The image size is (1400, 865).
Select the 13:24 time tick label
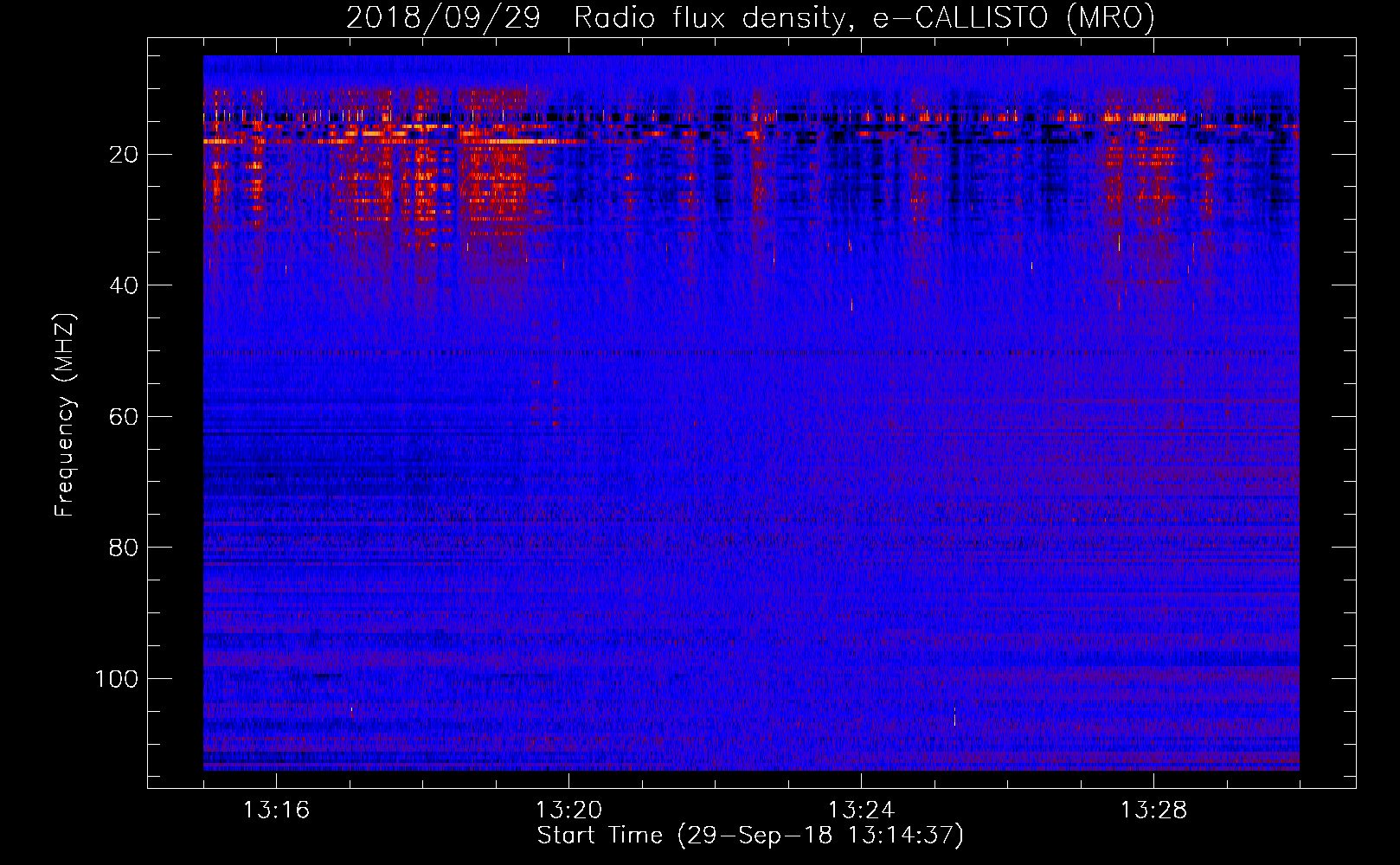click(861, 811)
